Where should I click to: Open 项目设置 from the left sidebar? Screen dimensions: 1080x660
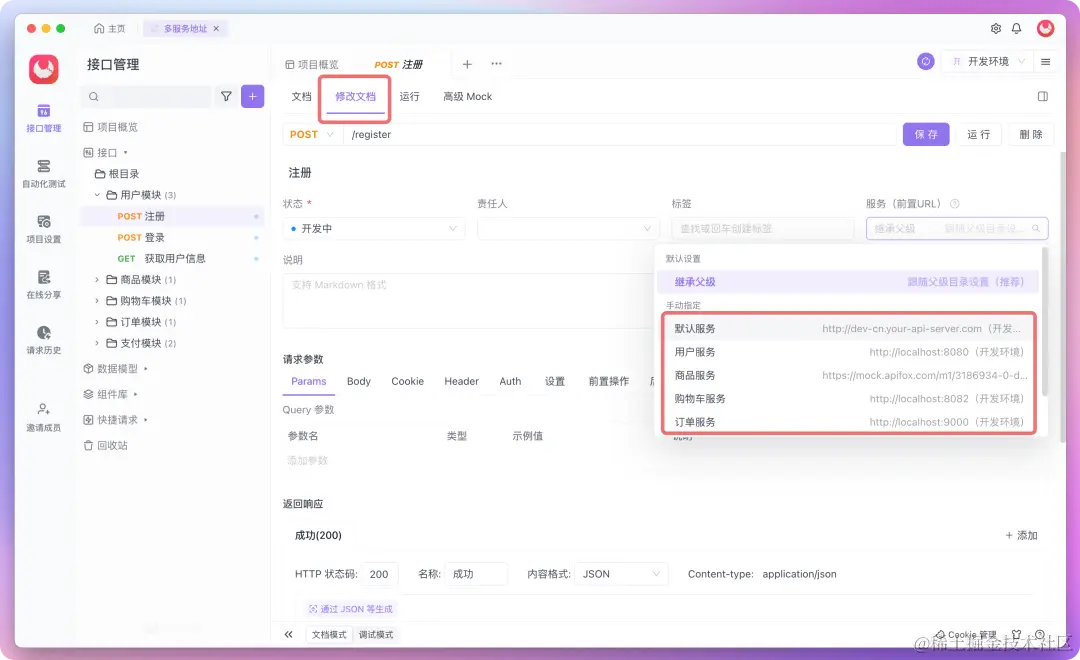[42, 227]
